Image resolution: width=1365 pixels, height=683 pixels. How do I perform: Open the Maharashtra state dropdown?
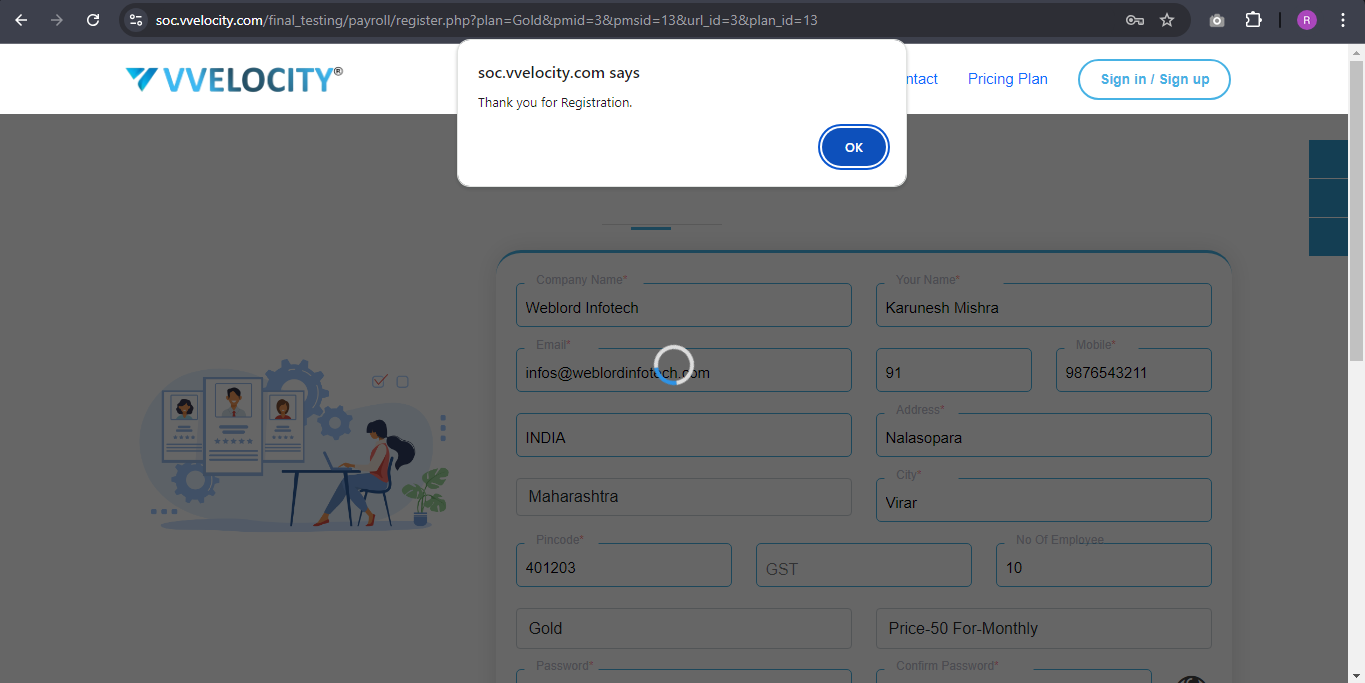(683, 497)
